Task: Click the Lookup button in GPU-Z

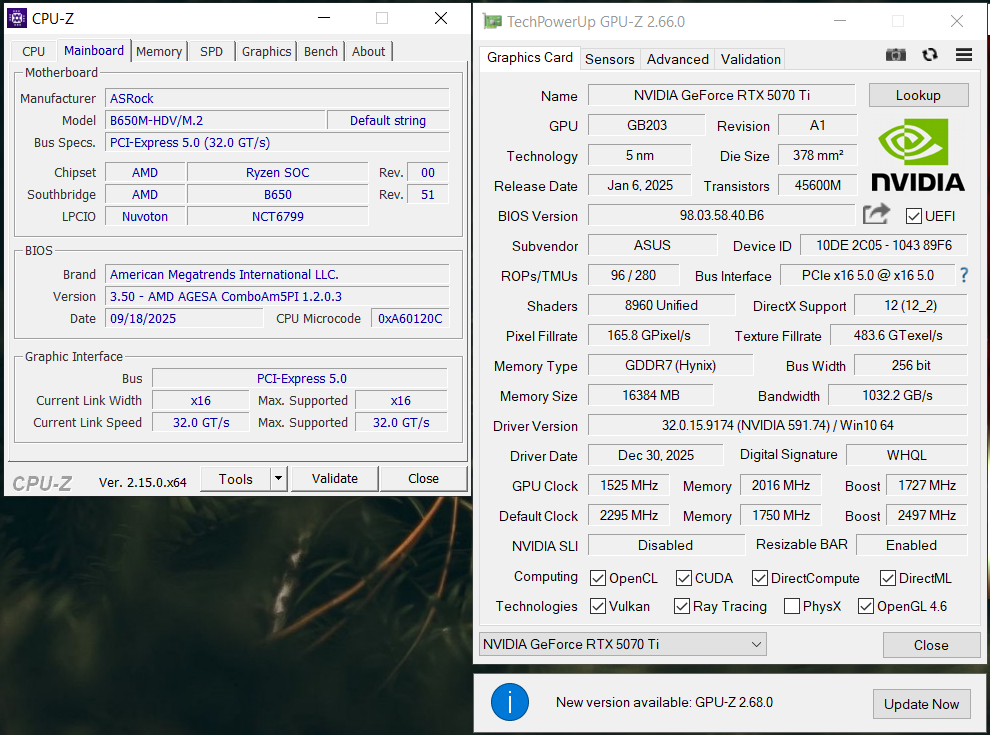Action: (918, 95)
